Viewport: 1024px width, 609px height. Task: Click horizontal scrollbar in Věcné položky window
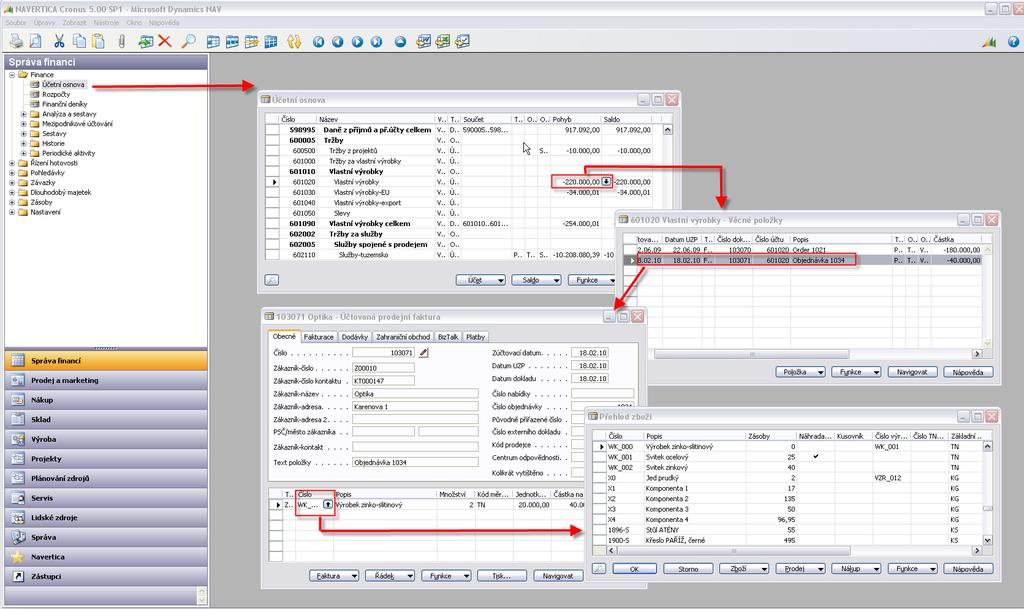click(751, 354)
